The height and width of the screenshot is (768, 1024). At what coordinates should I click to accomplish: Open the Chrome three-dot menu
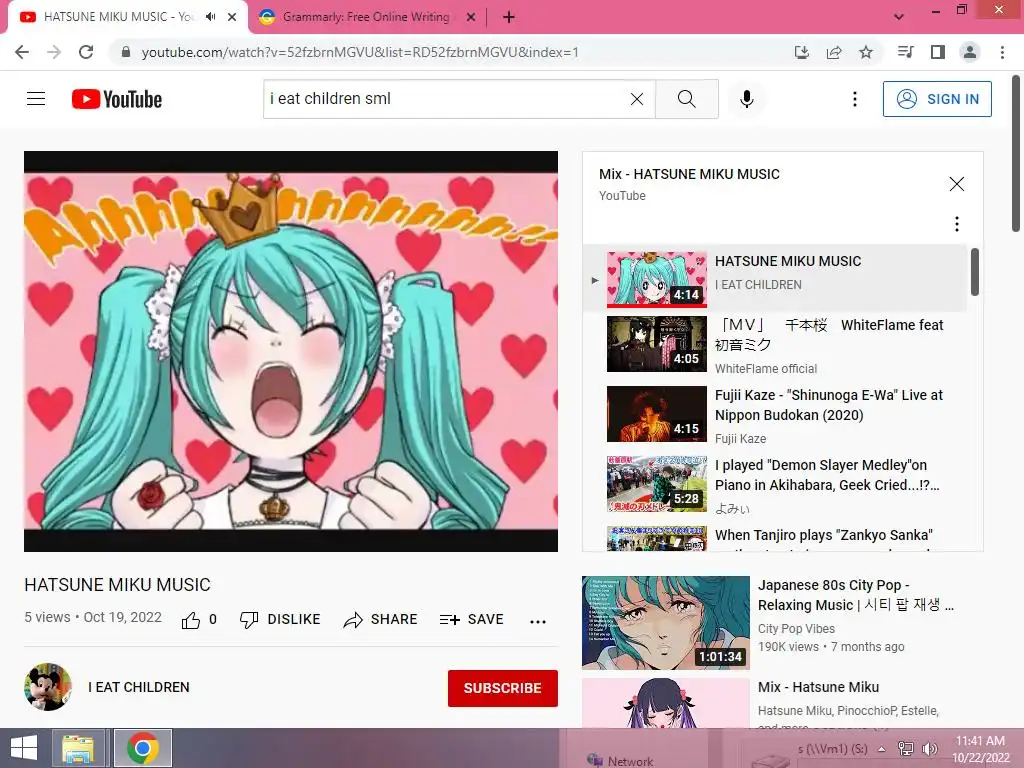point(1002,52)
